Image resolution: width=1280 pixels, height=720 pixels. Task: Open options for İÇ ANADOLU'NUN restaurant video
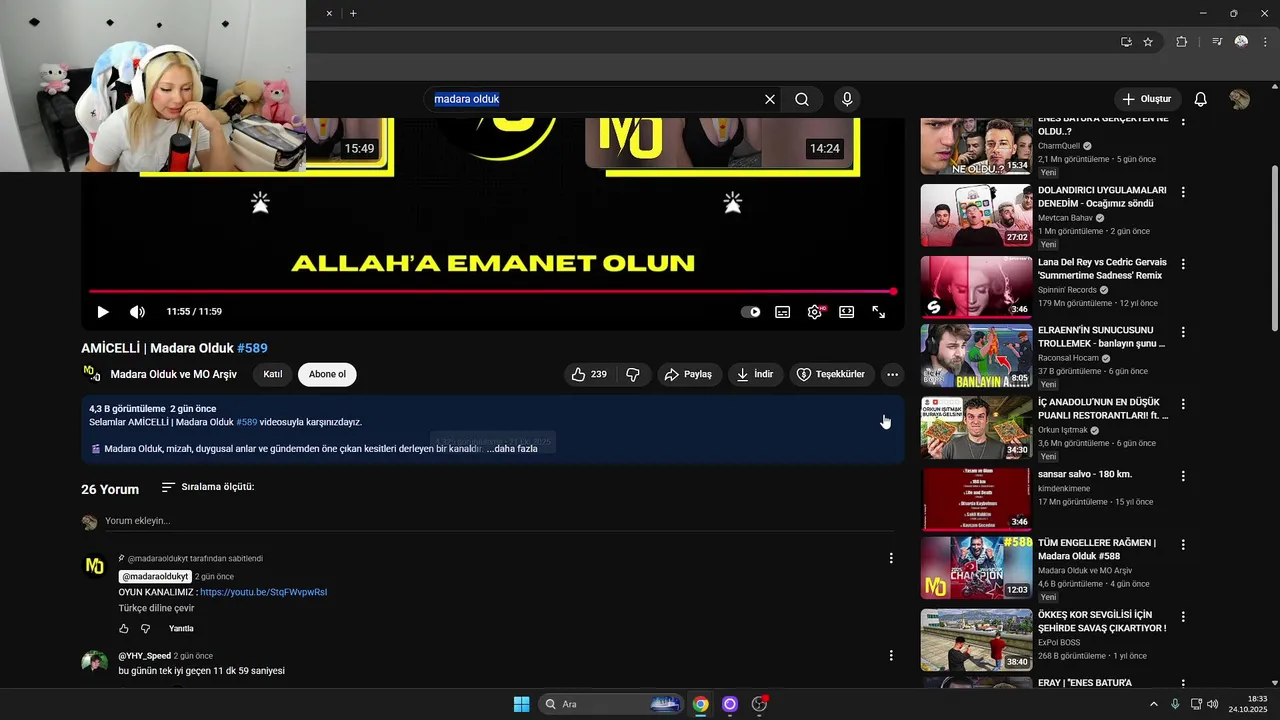[x=1183, y=404]
